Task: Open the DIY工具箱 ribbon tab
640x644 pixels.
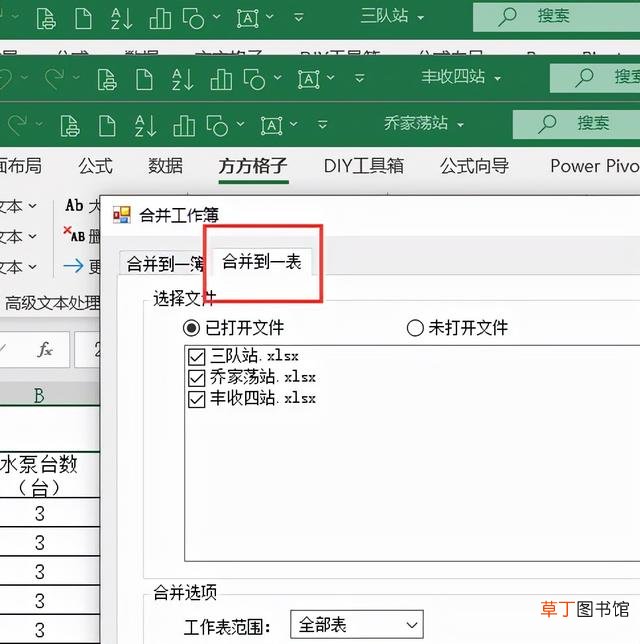Action: click(364, 166)
